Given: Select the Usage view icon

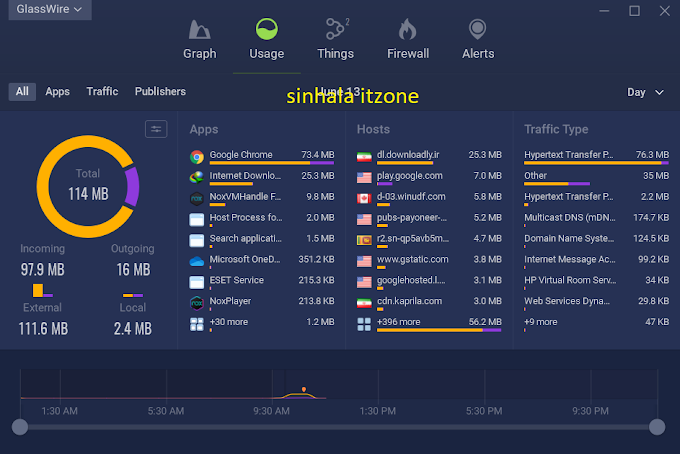Looking at the screenshot, I should click(x=267, y=29).
